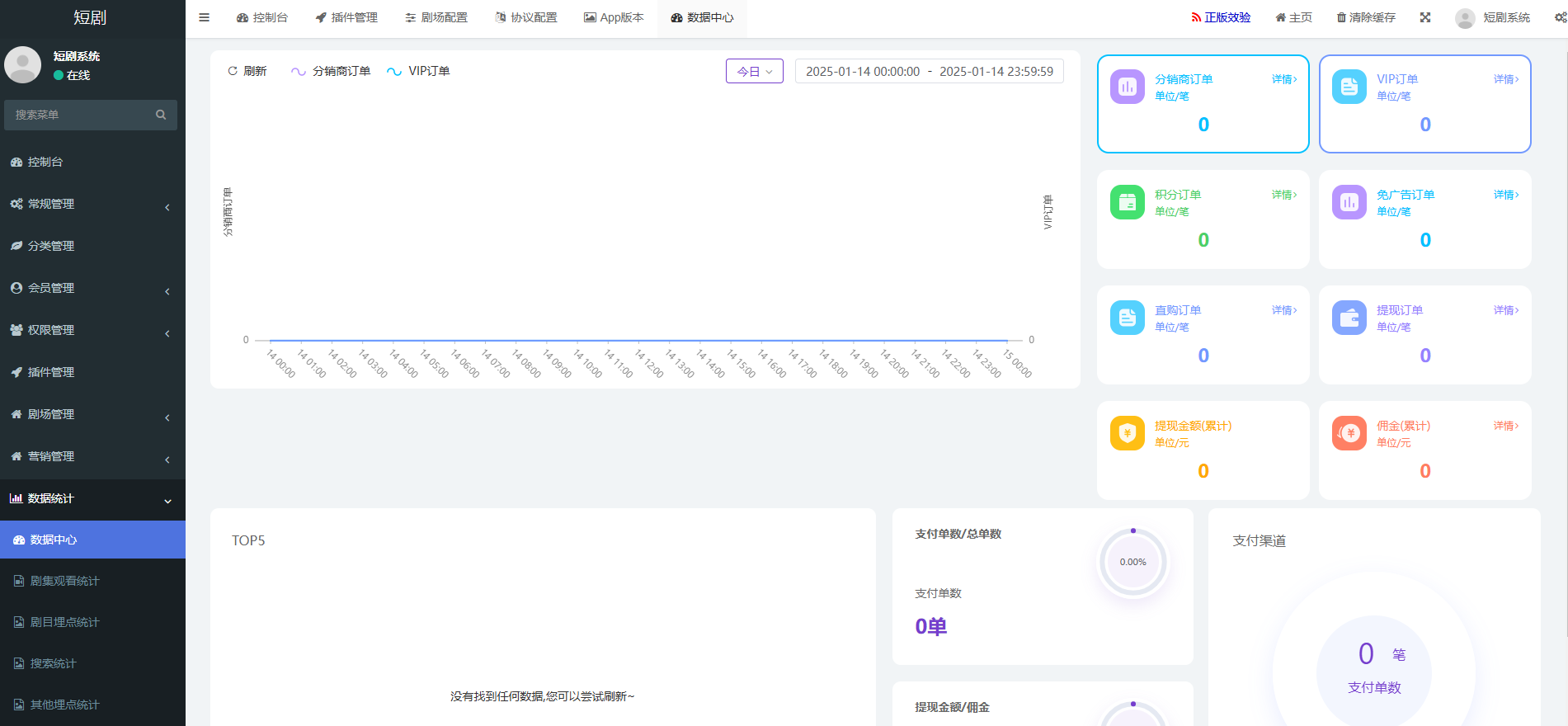Open 详情 on the 提现订单 card
The image size is (1568, 726).
(1506, 310)
